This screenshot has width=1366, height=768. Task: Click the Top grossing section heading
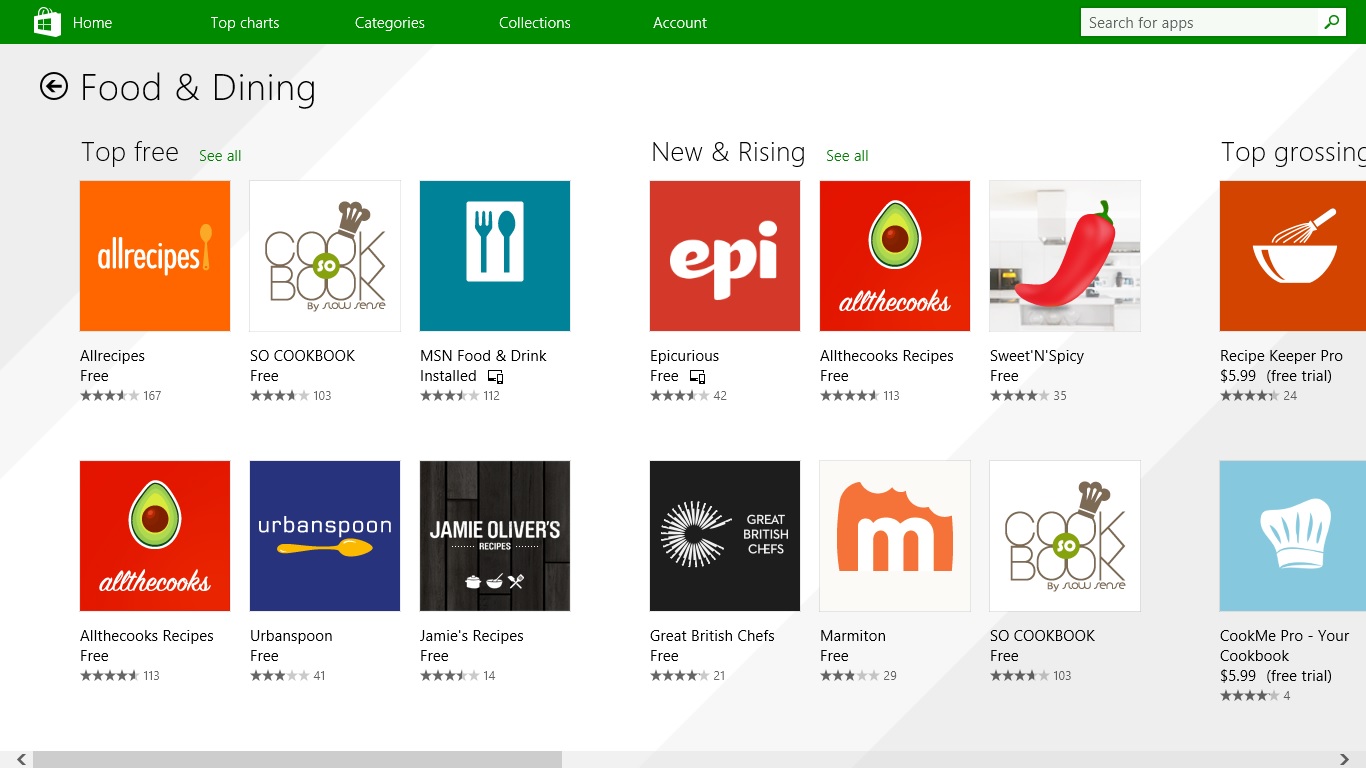click(1293, 152)
